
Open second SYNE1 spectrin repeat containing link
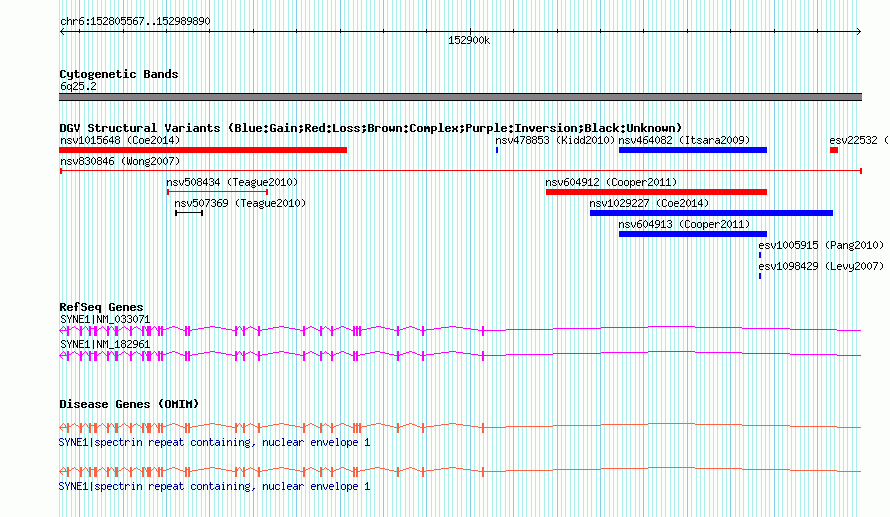[215, 486]
